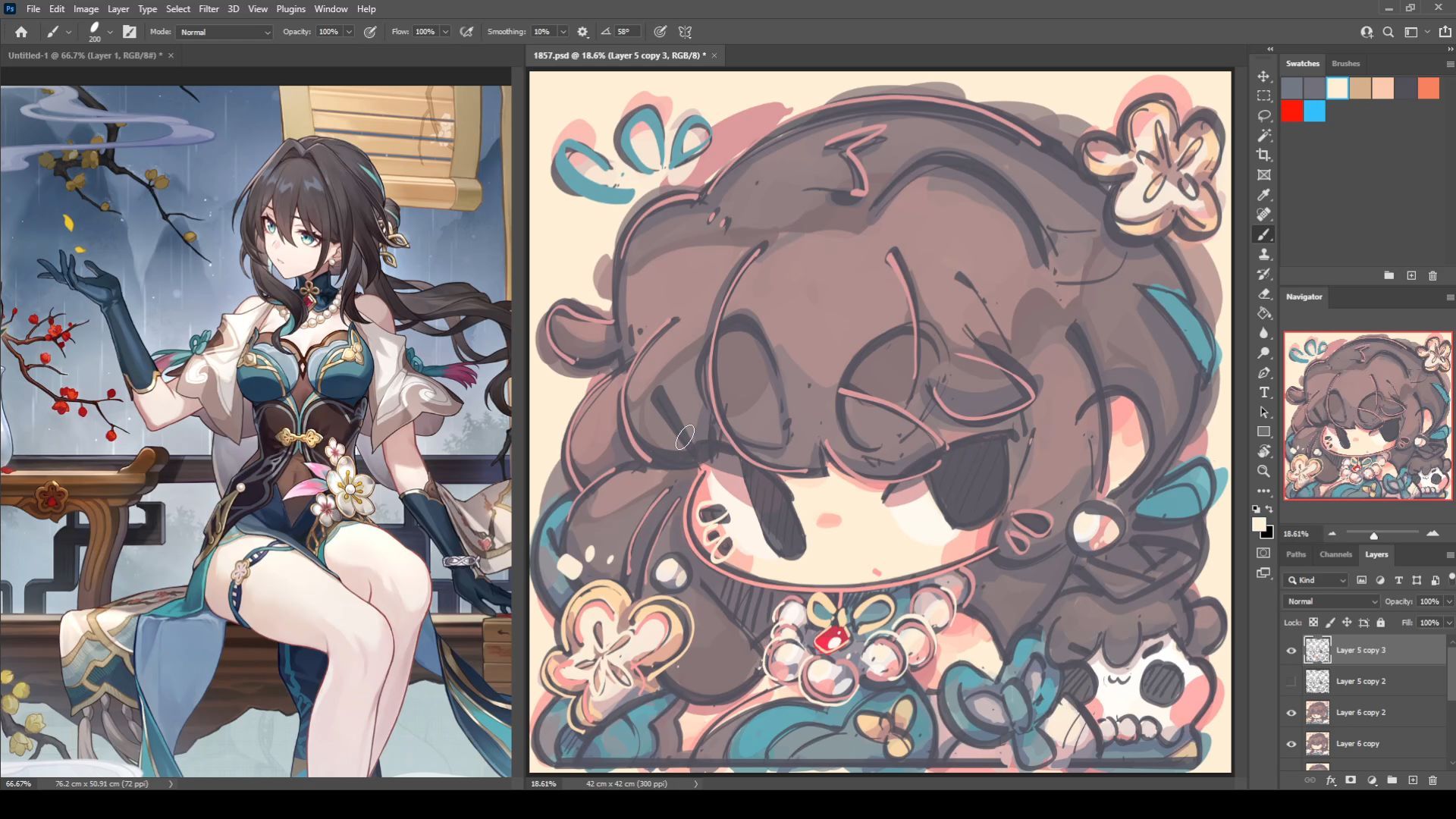Select the Crop tool
The image size is (1456, 819).
pos(1263,155)
